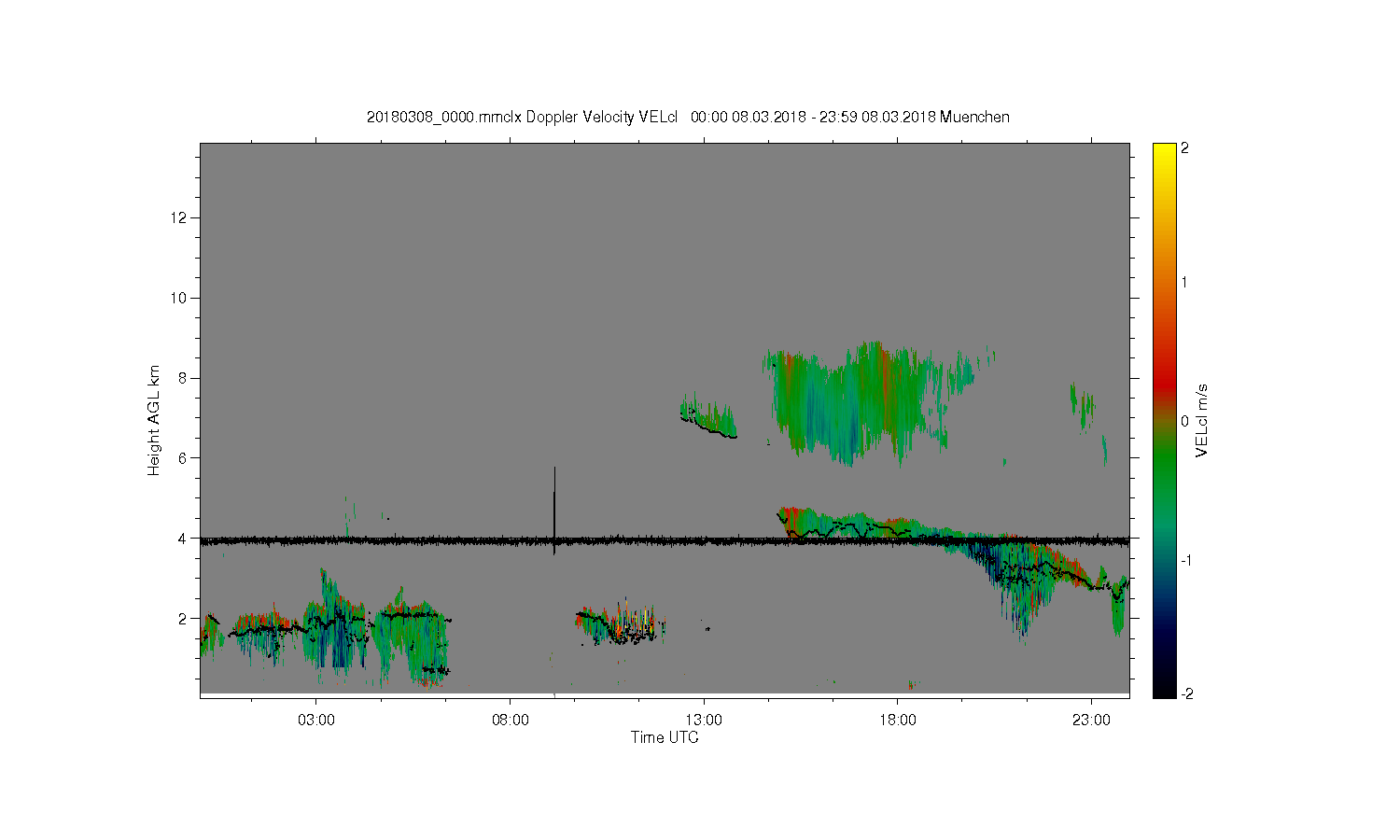Click the 08:00 time tick label
Image resolution: width=1400 pixels, height=840 pixels.
[x=511, y=721]
